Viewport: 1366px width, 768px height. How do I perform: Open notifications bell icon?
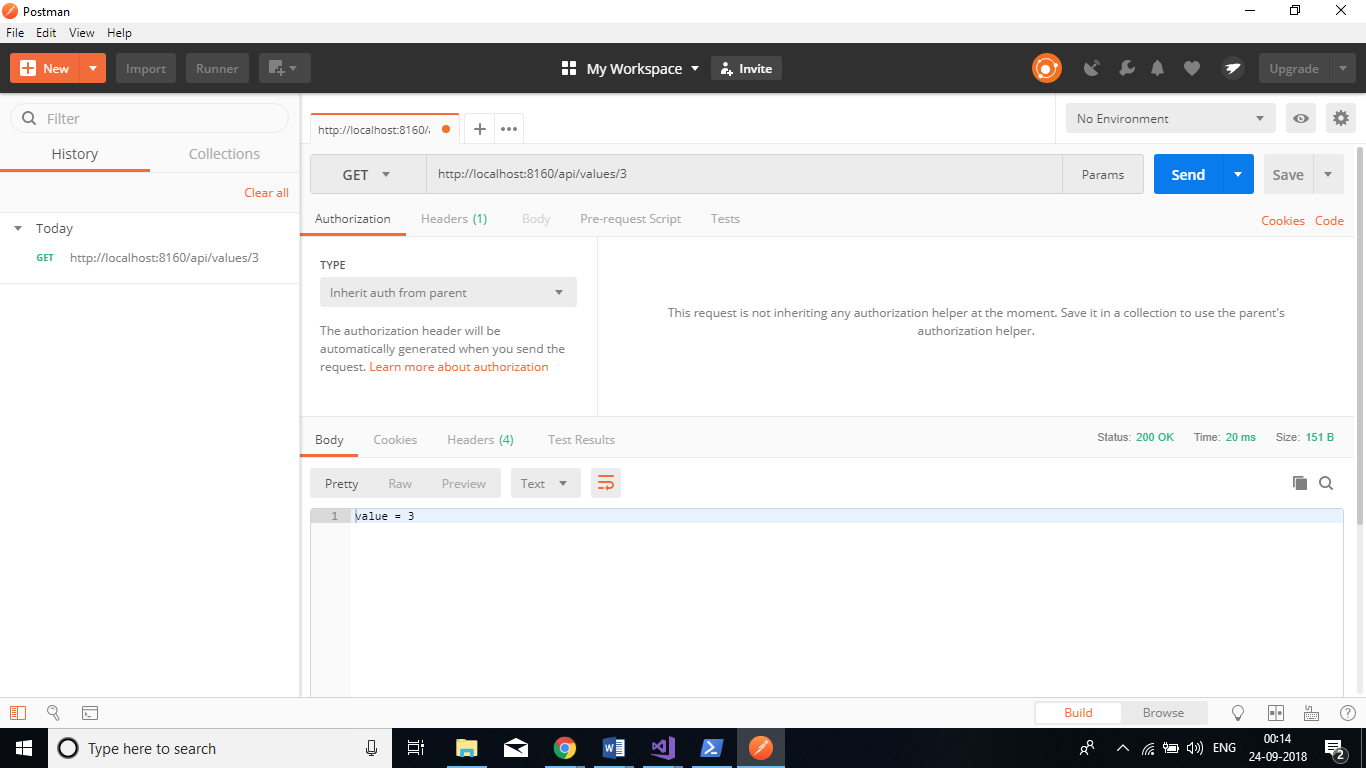coord(1158,68)
